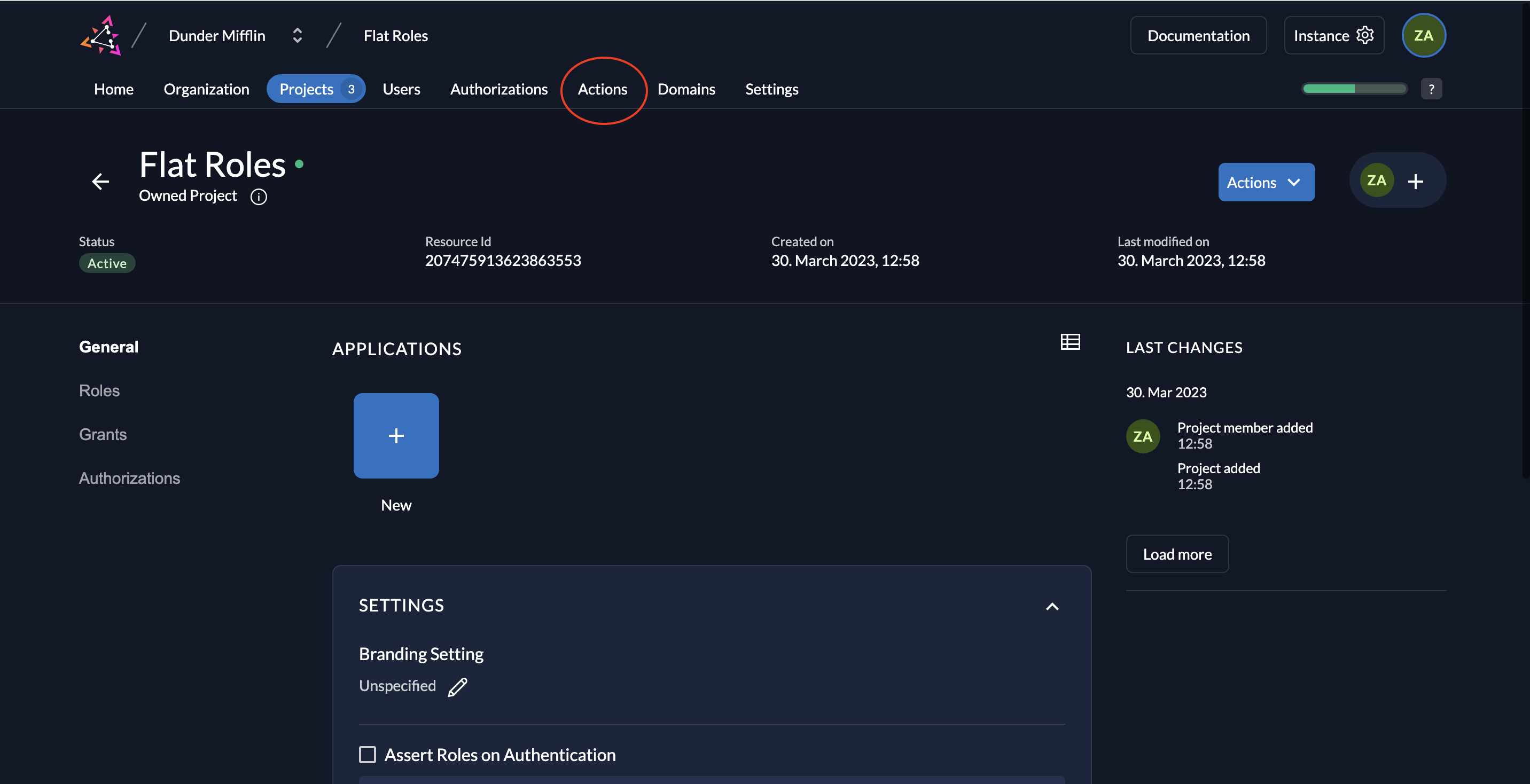This screenshot has height=784, width=1530.
Task: Open the Instance settings button
Action: (x=1333, y=36)
